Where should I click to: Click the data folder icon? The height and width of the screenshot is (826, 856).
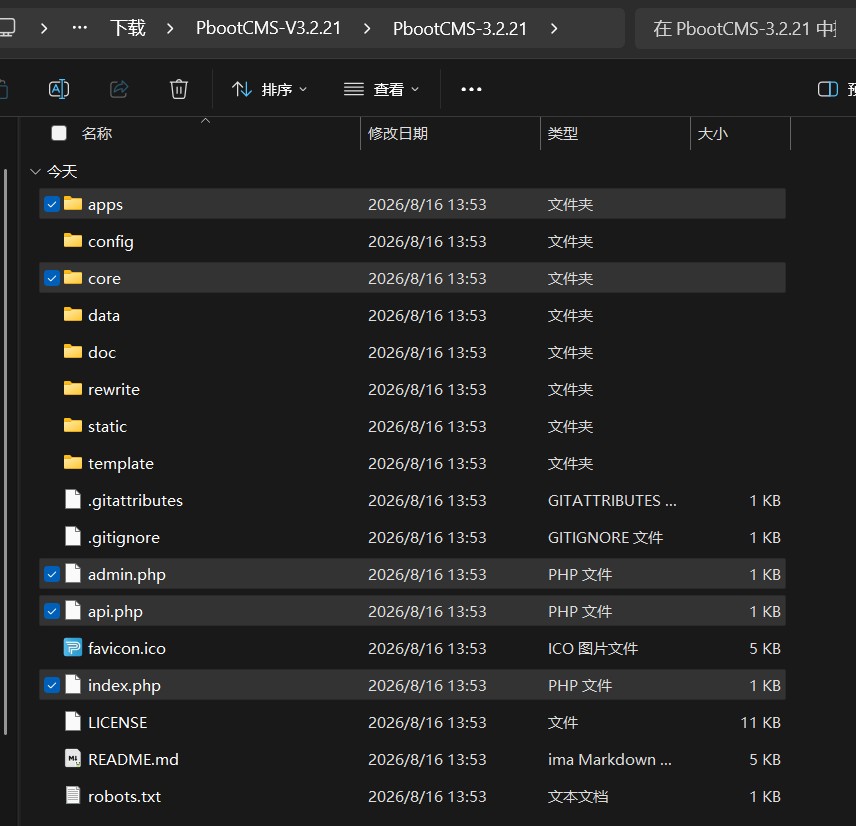click(x=73, y=314)
